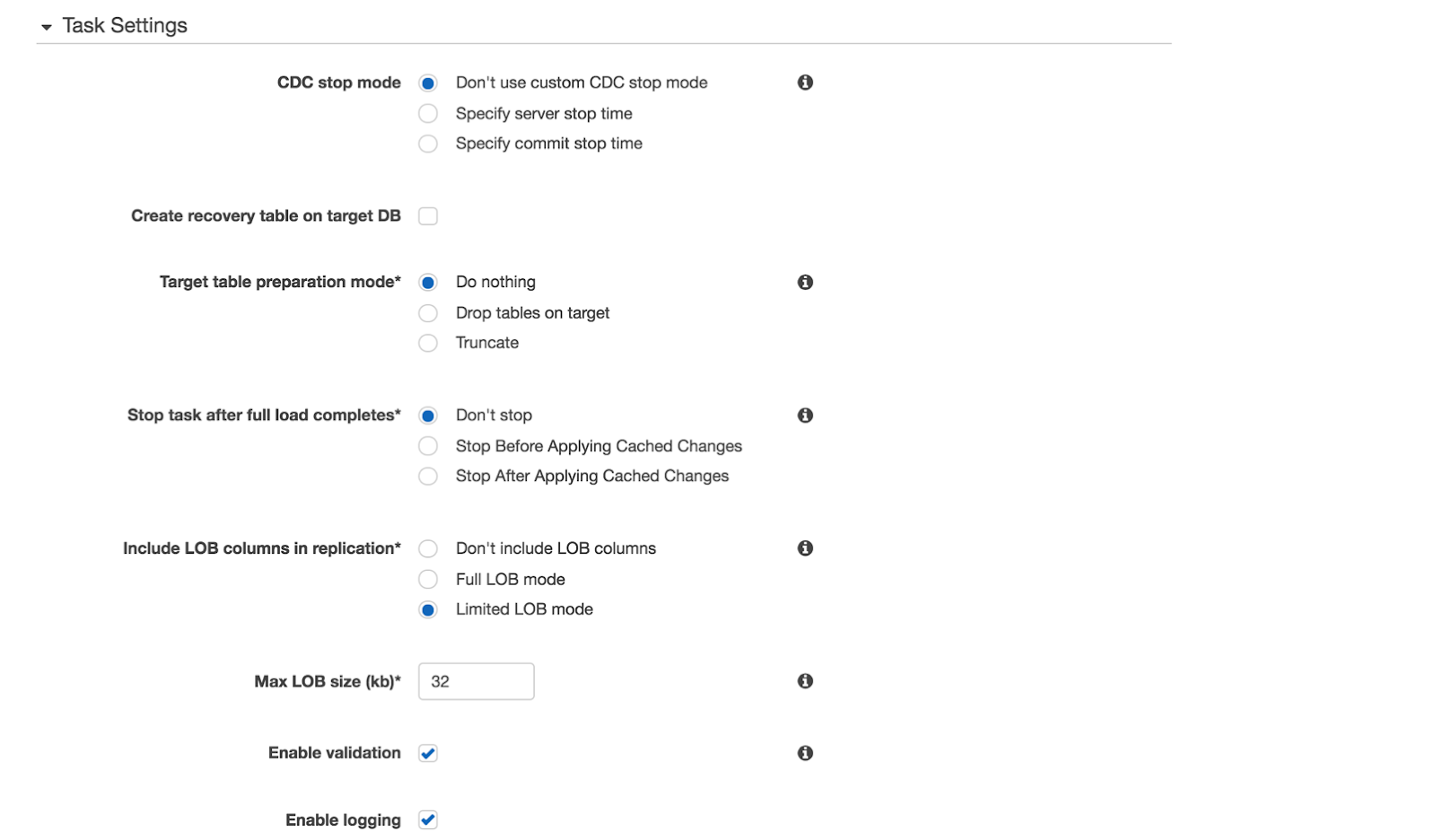This screenshot has height=840, width=1436.
Task: Select Stop After Applying Cached Changes
Action: 428,477
